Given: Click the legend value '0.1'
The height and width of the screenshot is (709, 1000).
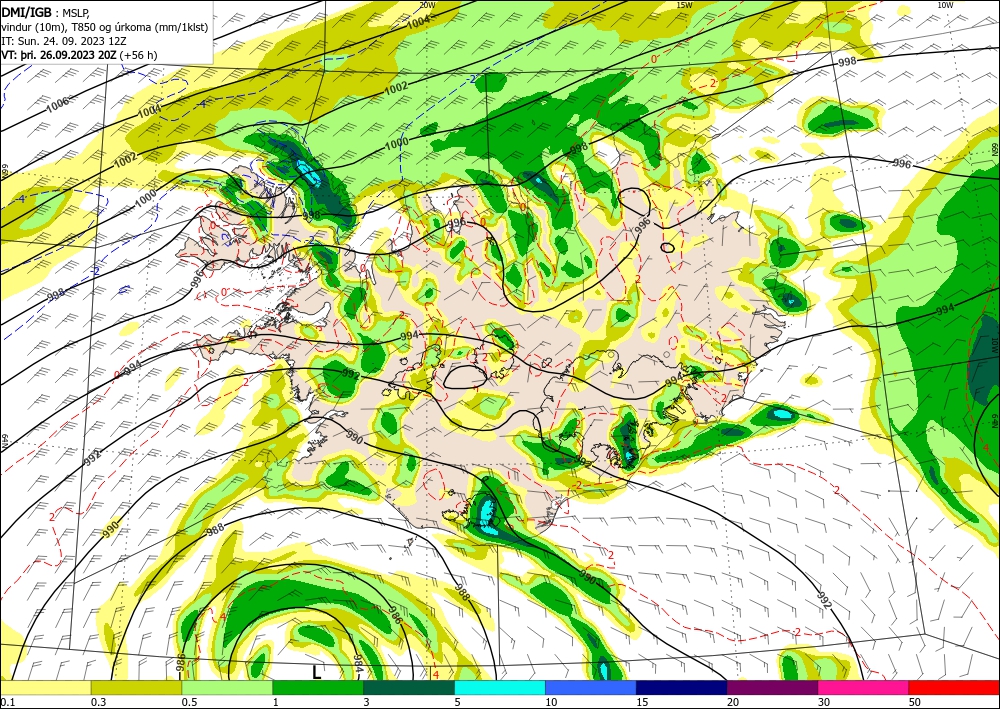Looking at the screenshot, I should [x=8, y=702].
